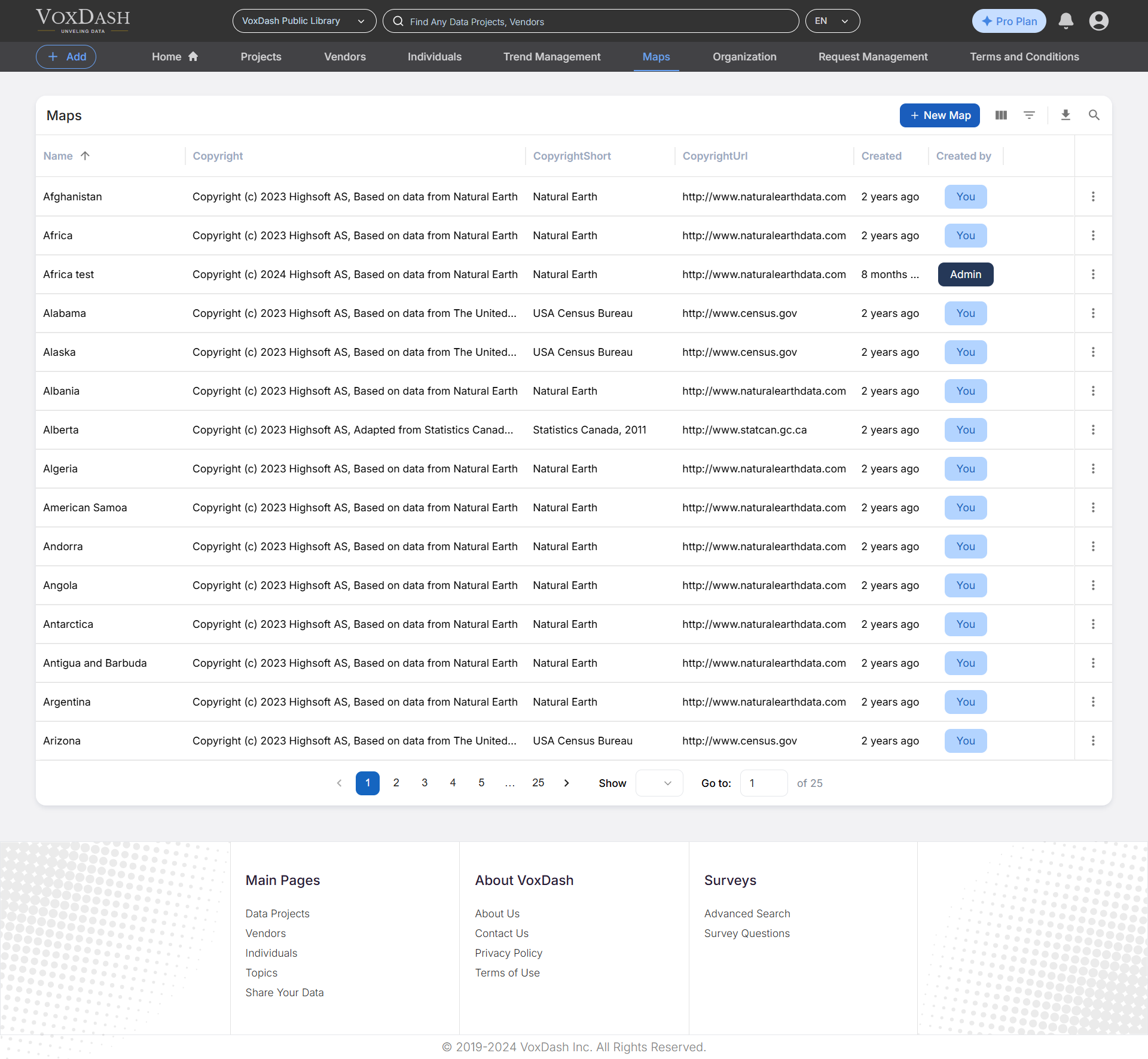Click the Pro Plan button
The width and height of the screenshot is (1148, 1059).
(x=1009, y=21)
